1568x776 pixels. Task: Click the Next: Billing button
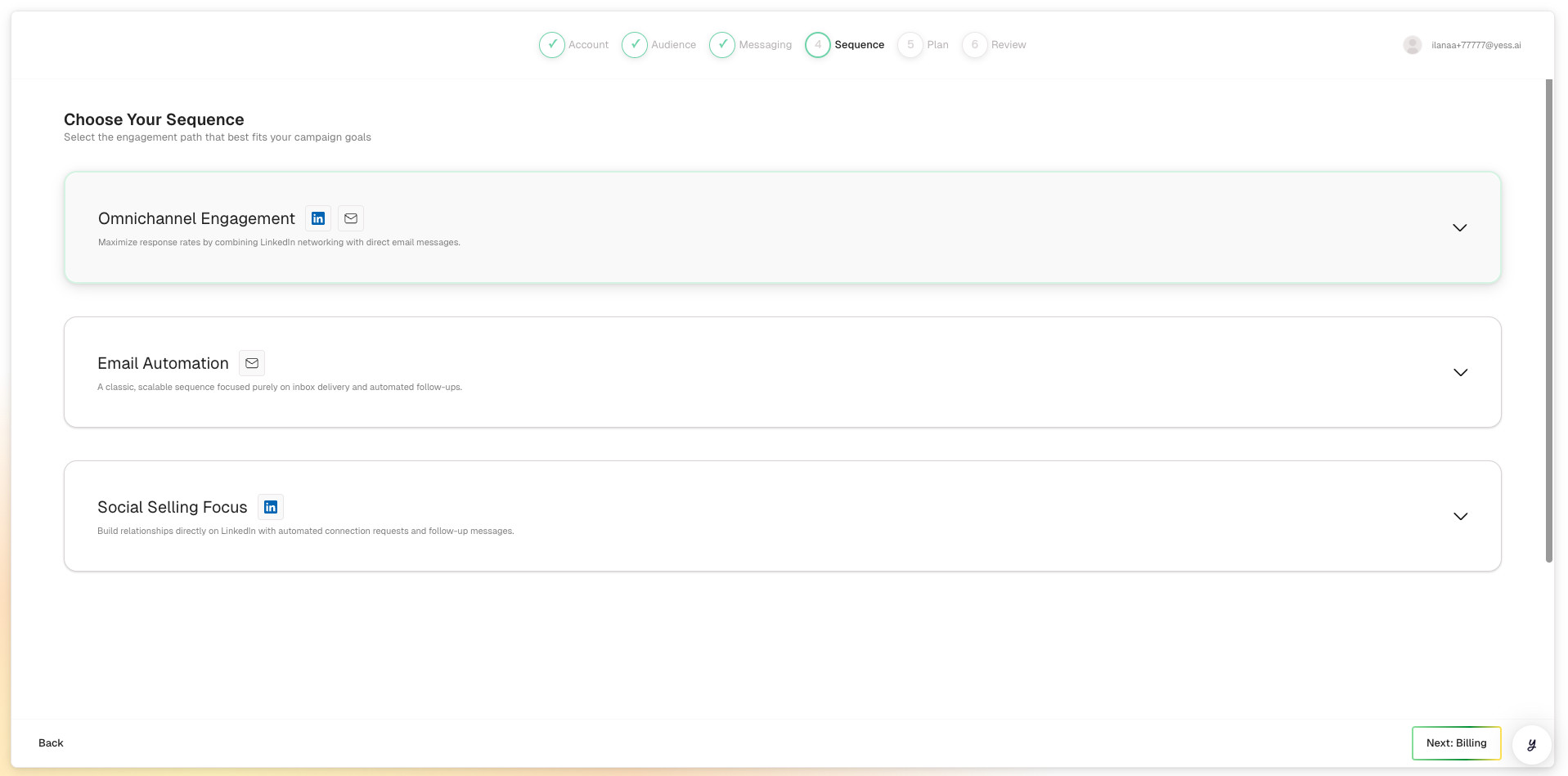(x=1456, y=743)
